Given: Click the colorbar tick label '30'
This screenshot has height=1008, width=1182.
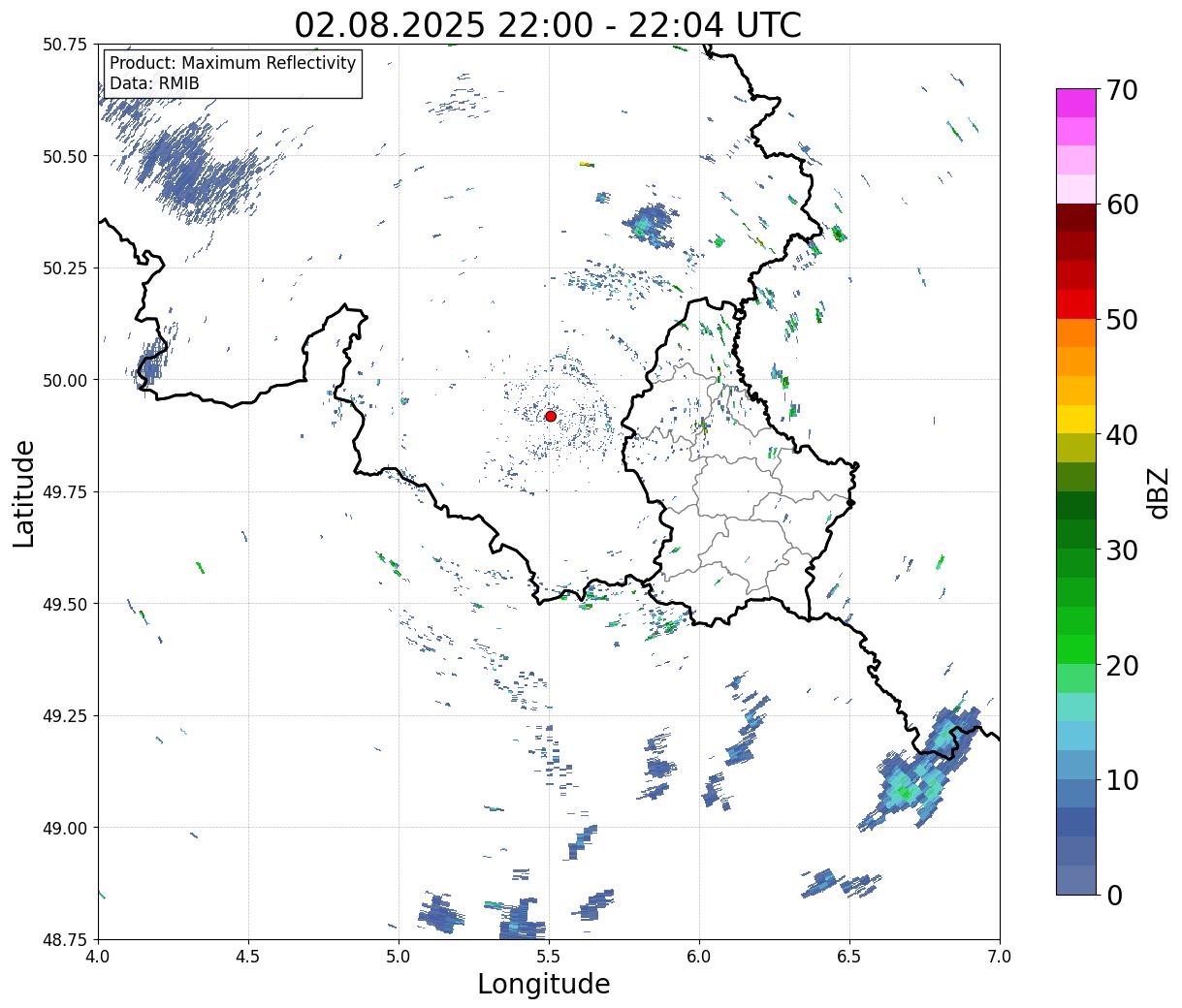Looking at the screenshot, I should (1122, 550).
